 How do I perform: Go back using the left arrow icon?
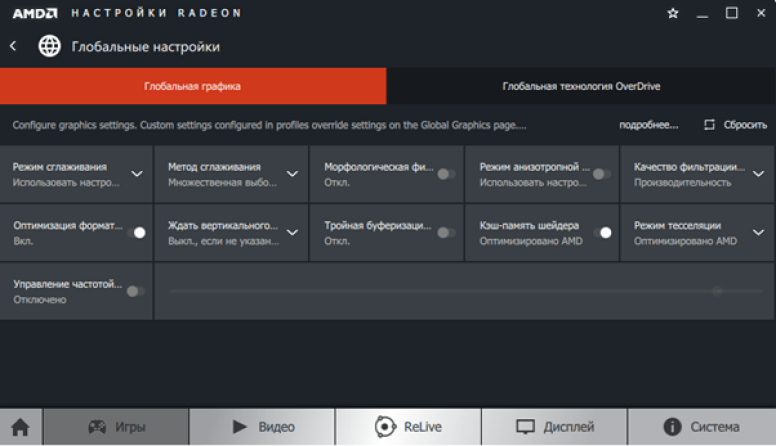pos(14,46)
